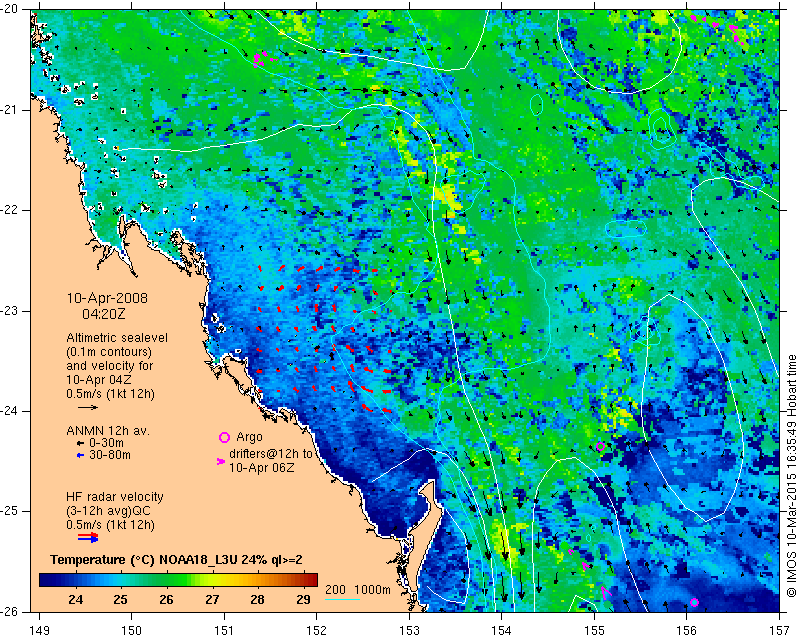
Task: Click the -25 latitude axis label
Action: (10, 511)
